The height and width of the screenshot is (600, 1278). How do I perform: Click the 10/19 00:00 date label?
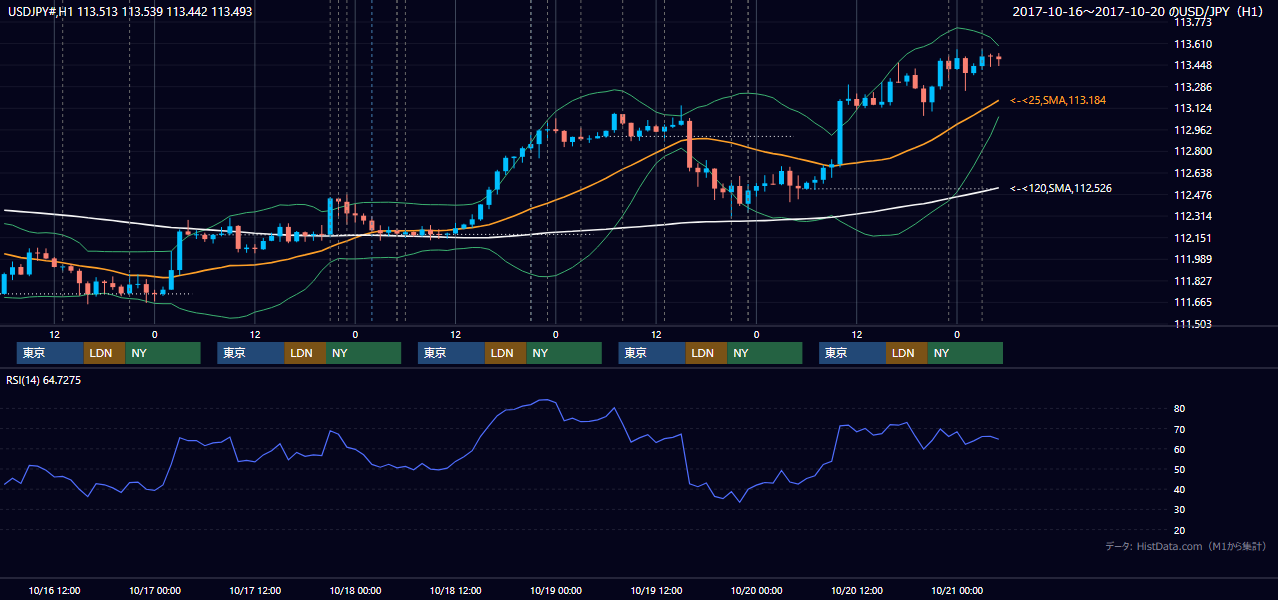(556, 590)
